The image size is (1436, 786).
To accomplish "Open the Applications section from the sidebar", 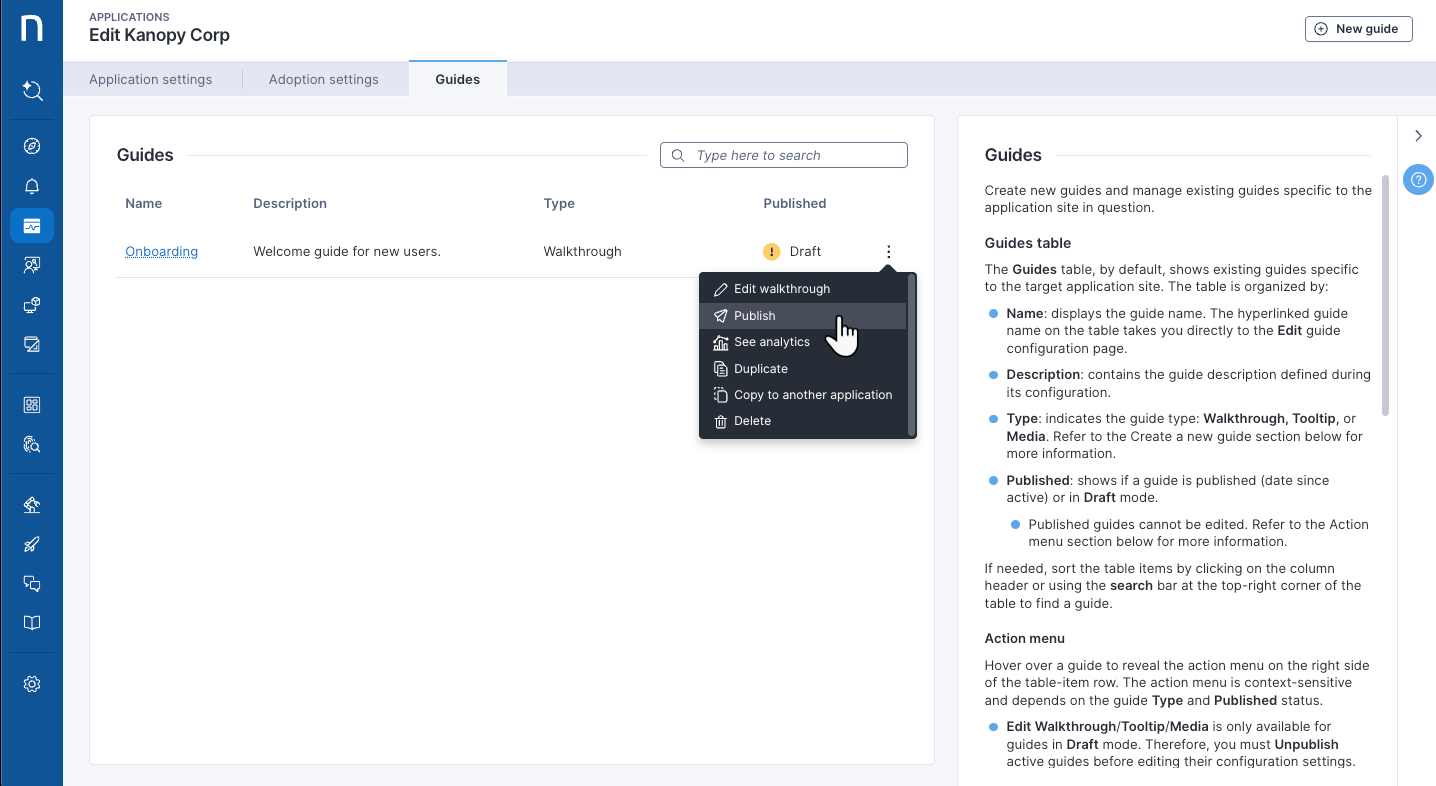I will (x=32, y=225).
